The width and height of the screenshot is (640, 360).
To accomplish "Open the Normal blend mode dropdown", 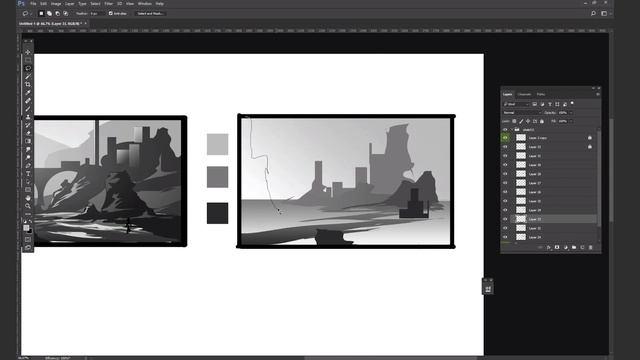I will (522, 113).
